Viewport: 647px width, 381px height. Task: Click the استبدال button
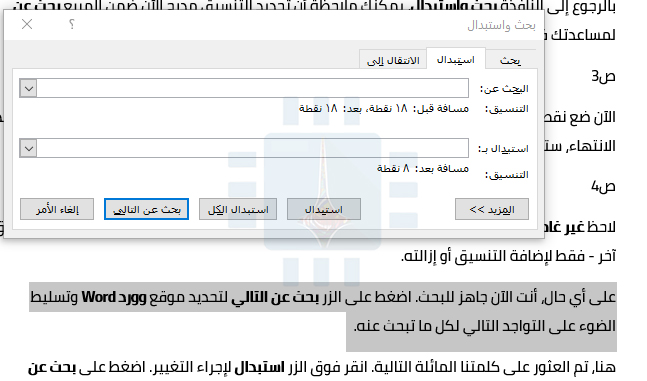pos(324,209)
